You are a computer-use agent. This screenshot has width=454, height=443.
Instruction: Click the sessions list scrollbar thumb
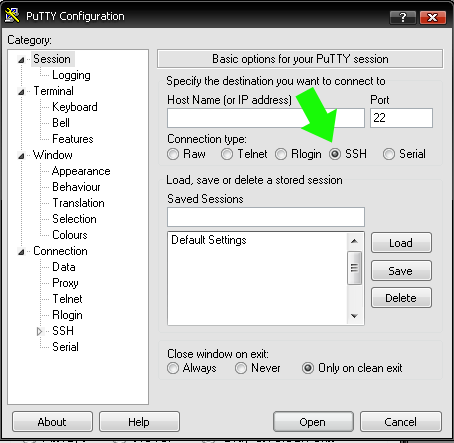tap(355, 268)
